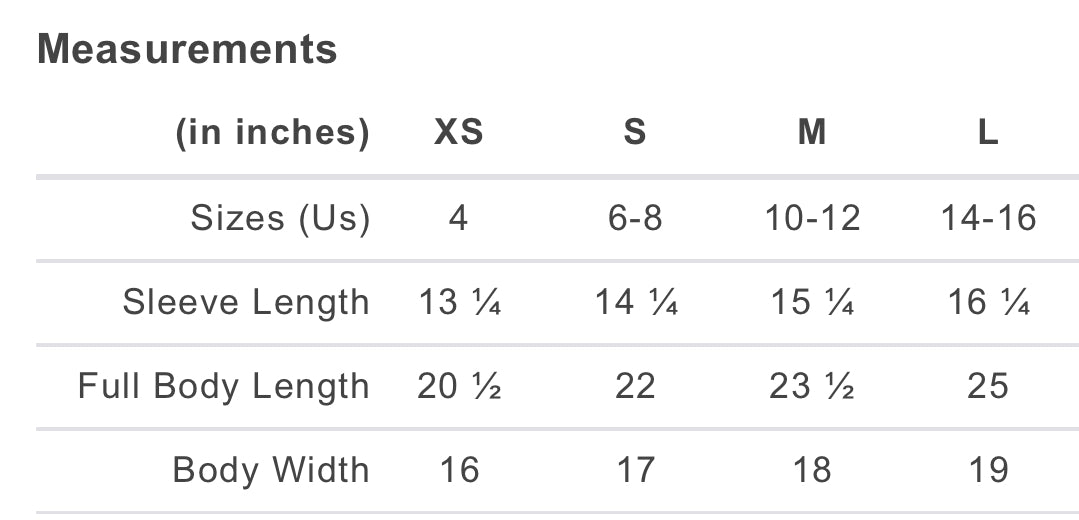The height and width of the screenshot is (520, 1079).
Task: Select the S body width 17 value
Action: (635, 470)
